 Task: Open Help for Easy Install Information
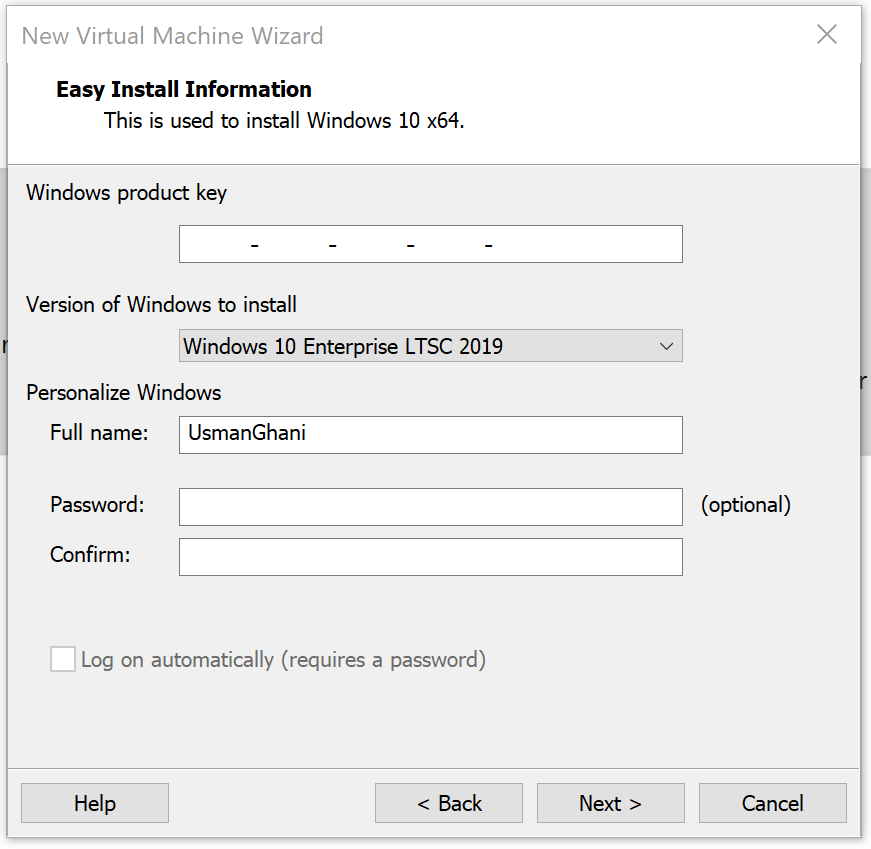click(x=94, y=803)
